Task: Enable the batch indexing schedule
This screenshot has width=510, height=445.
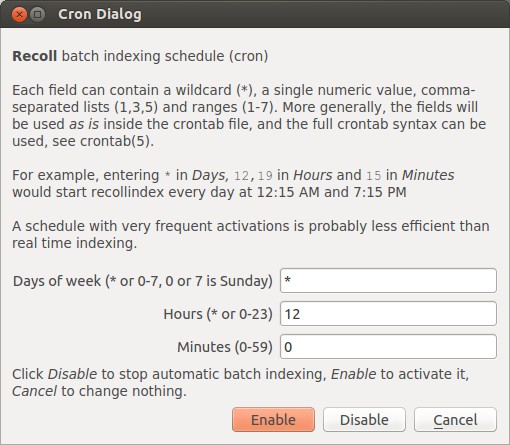Action: coord(273,420)
